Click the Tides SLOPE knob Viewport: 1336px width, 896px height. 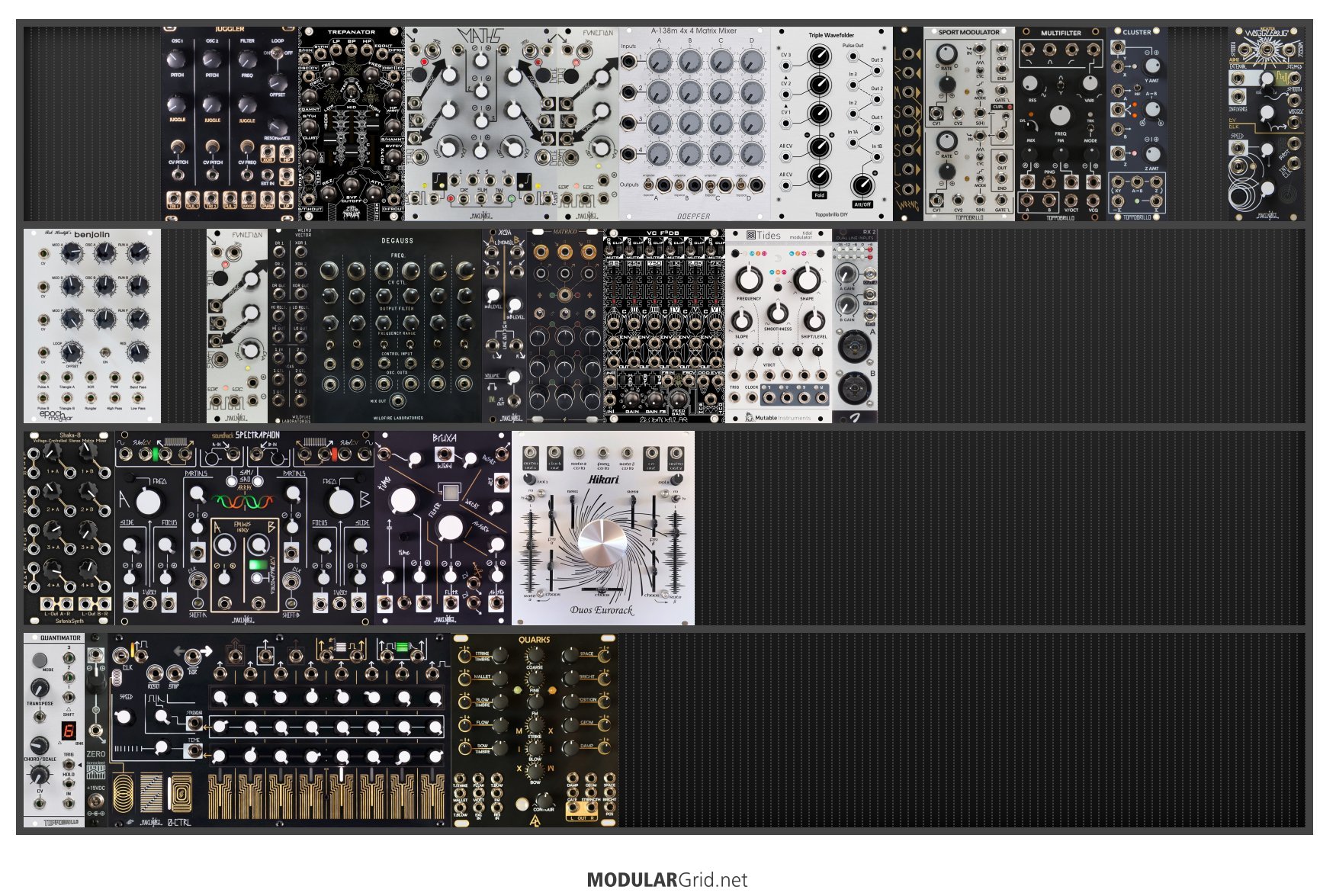pyautogui.click(x=742, y=320)
